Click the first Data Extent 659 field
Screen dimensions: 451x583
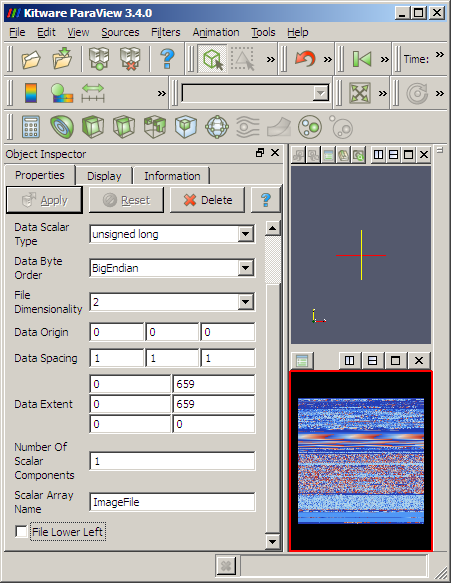[x=214, y=384]
